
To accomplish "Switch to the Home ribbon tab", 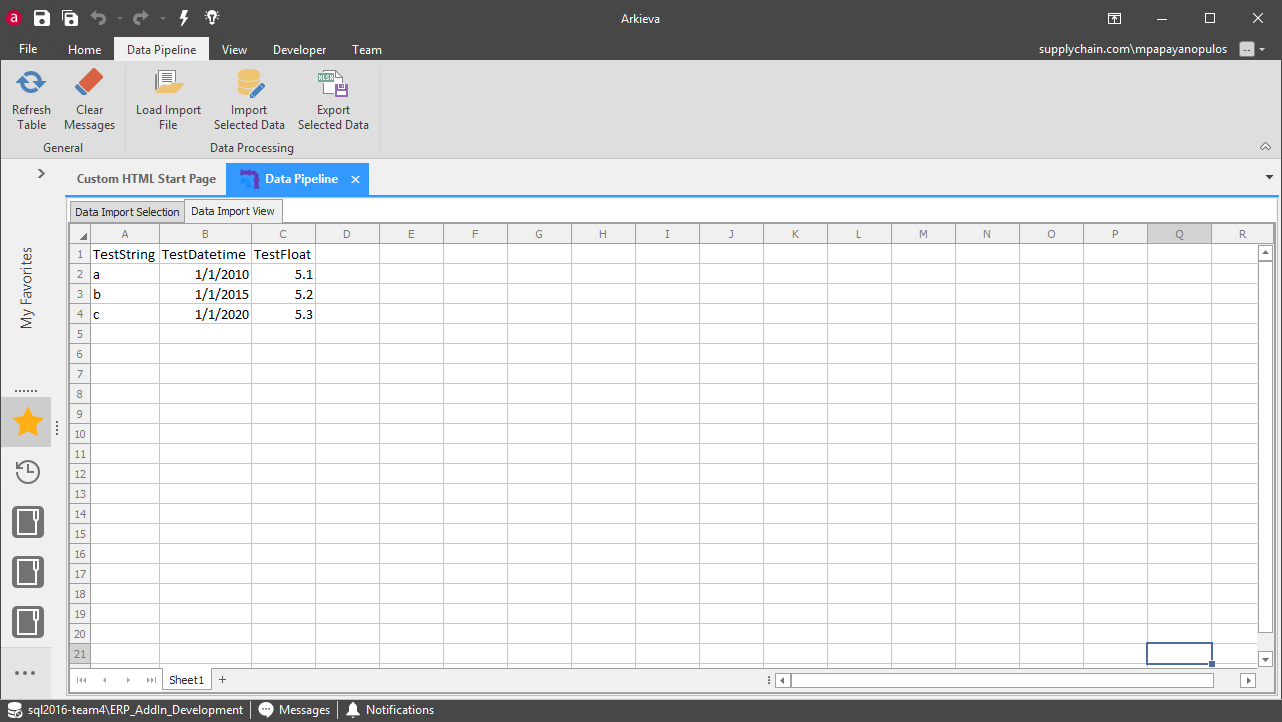I will [84, 49].
